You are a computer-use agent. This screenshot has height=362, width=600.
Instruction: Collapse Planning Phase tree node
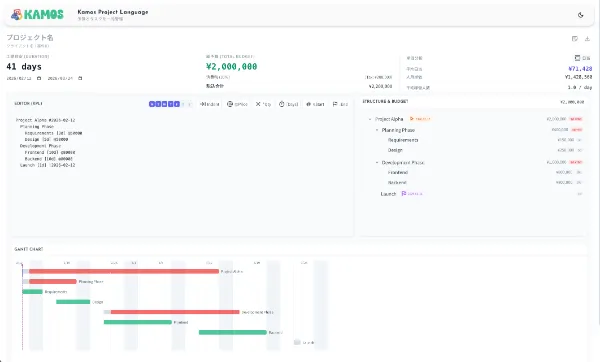pyautogui.click(x=377, y=130)
